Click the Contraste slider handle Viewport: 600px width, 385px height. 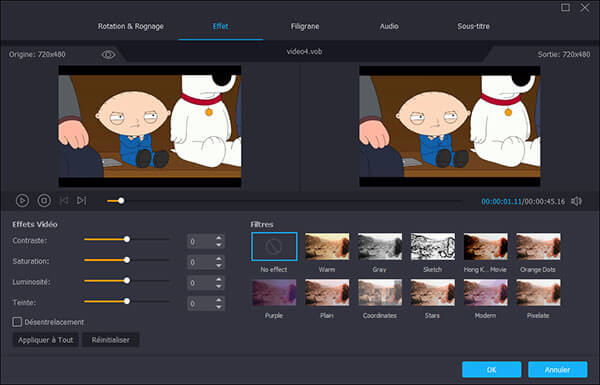click(127, 239)
